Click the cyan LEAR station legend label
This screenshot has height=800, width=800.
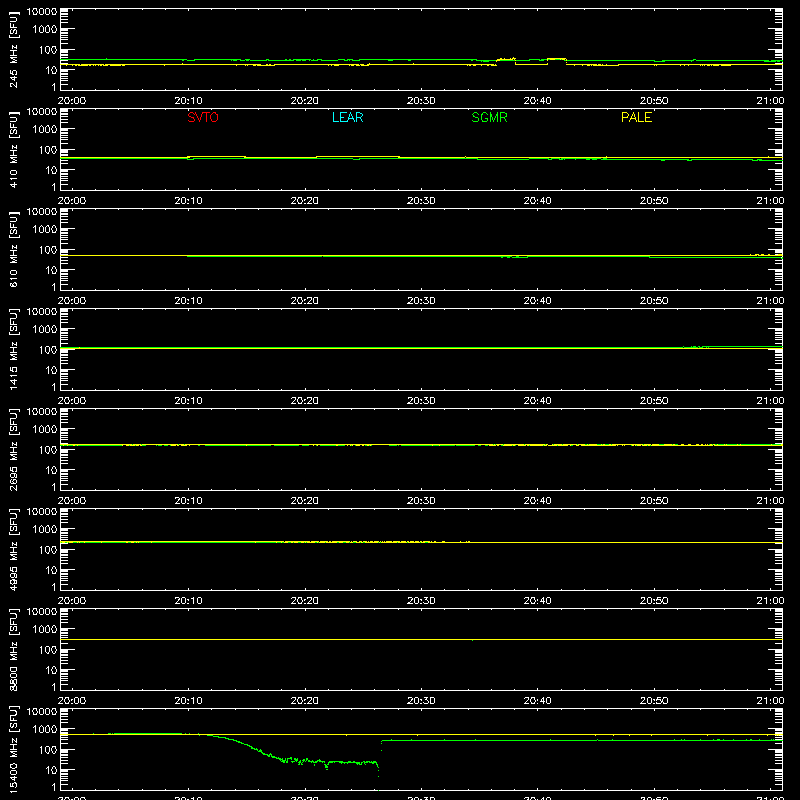[x=347, y=117]
